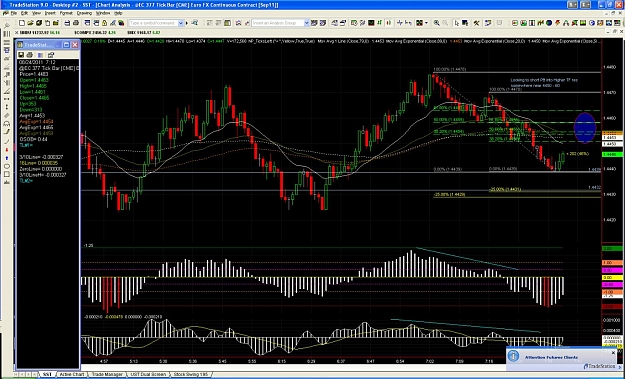Click the OSOB= 0.44 row
The image size is (625, 379).
tap(33, 139)
